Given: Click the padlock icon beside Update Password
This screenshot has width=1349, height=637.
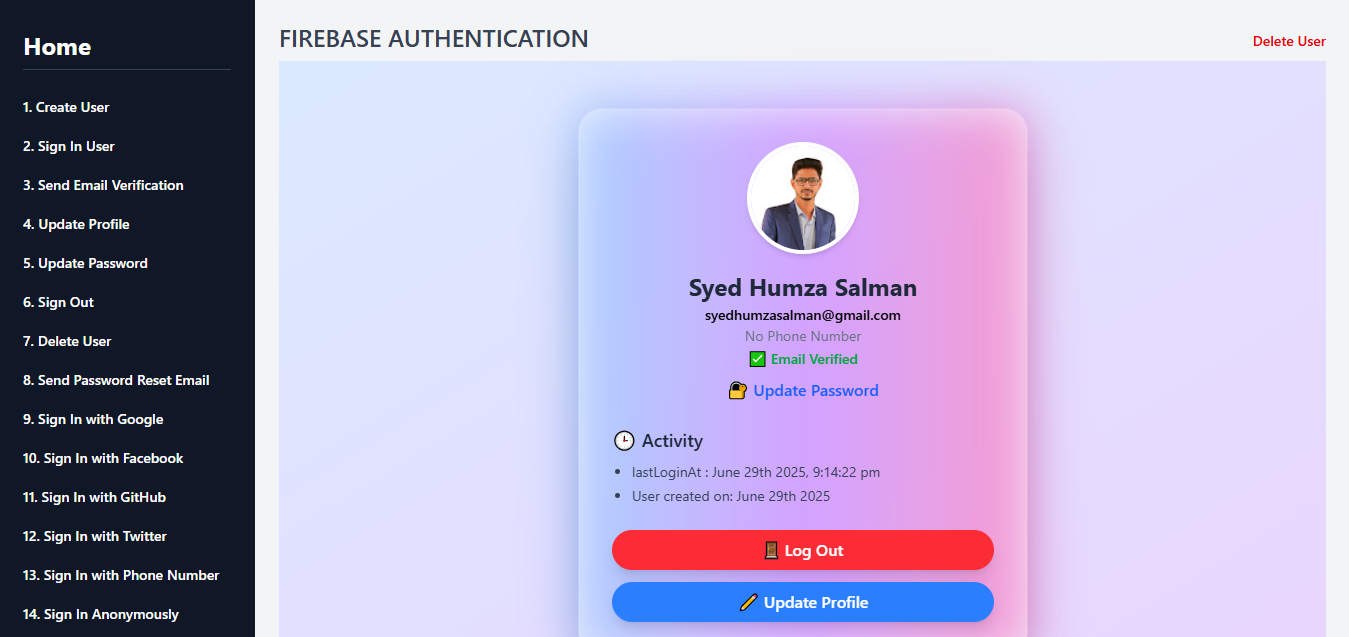Looking at the screenshot, I should [x=737, y=390].
